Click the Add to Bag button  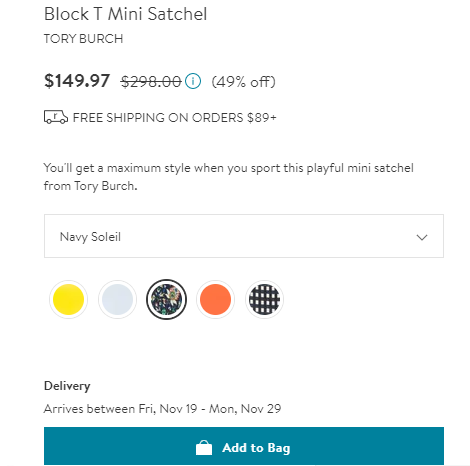point(244,446)
